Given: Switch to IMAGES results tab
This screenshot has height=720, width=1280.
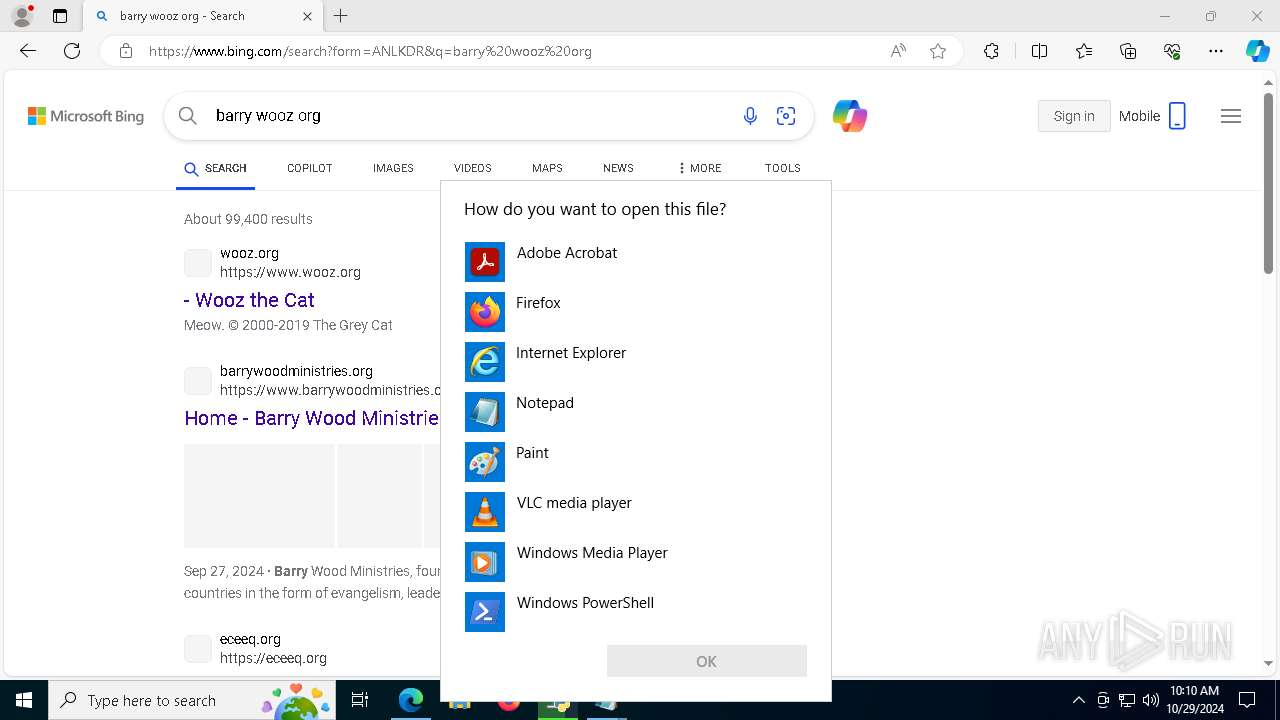Looking at the screenshot, I should pos(393,168).
